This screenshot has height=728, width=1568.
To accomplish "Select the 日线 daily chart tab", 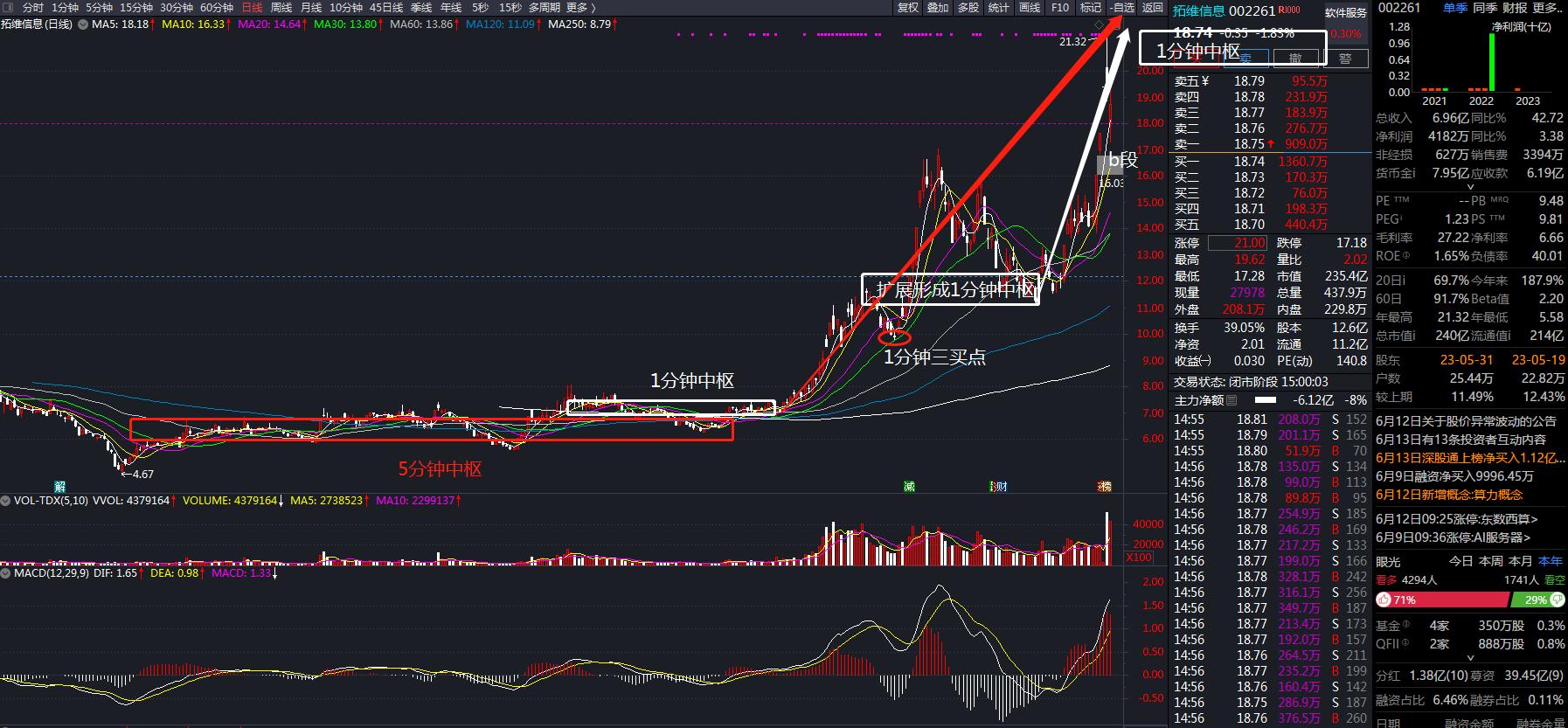I will [x=252, y=7].
